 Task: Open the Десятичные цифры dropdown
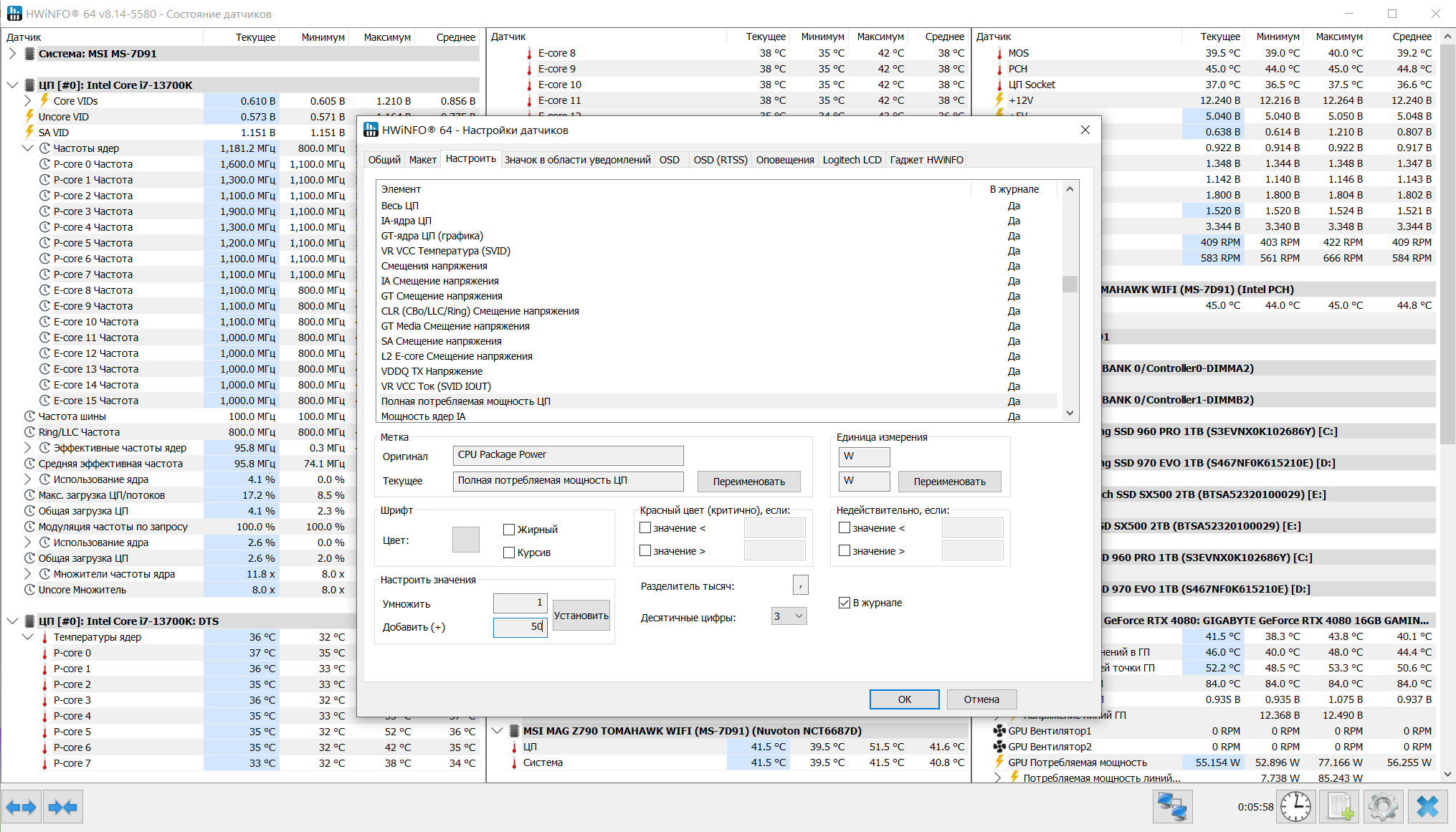click(x=789, y=616)
